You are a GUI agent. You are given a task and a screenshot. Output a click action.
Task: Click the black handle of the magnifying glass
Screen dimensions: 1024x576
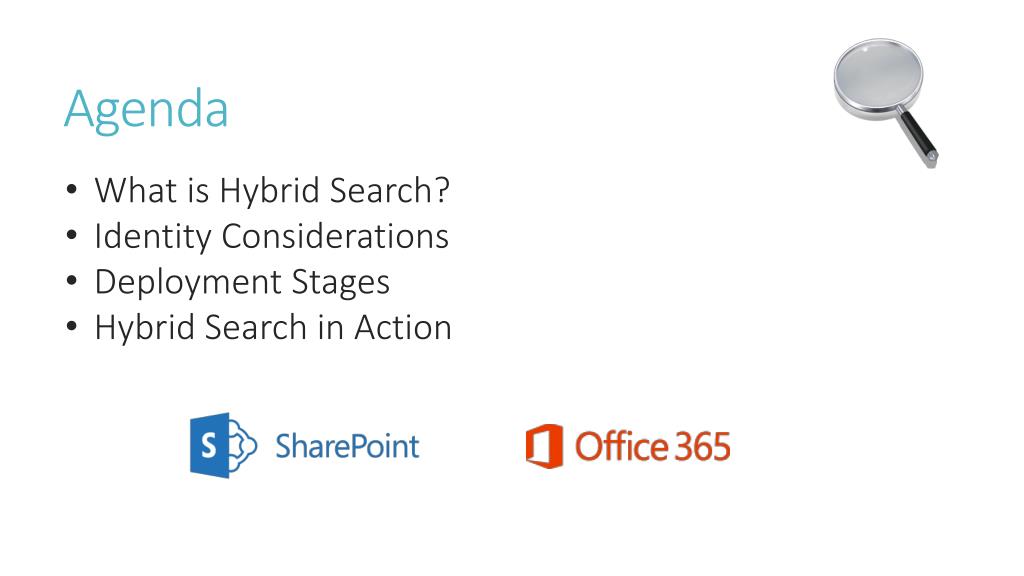[x=918, y=136]
